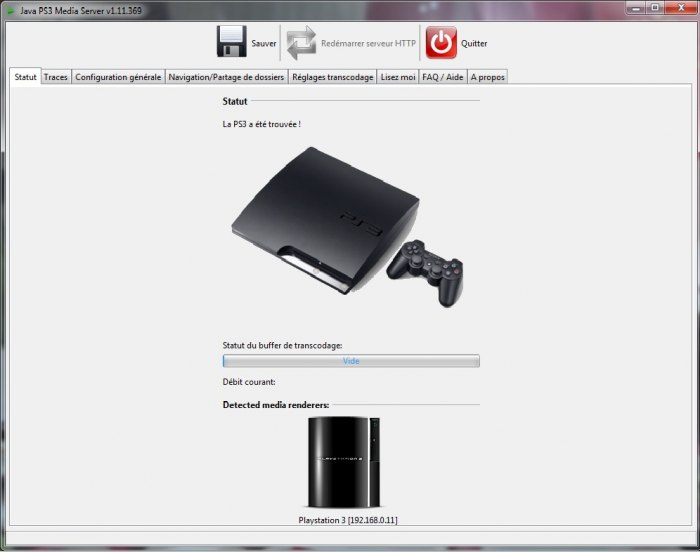Go to Réglages transcodage tab

(x=333, y=77)
